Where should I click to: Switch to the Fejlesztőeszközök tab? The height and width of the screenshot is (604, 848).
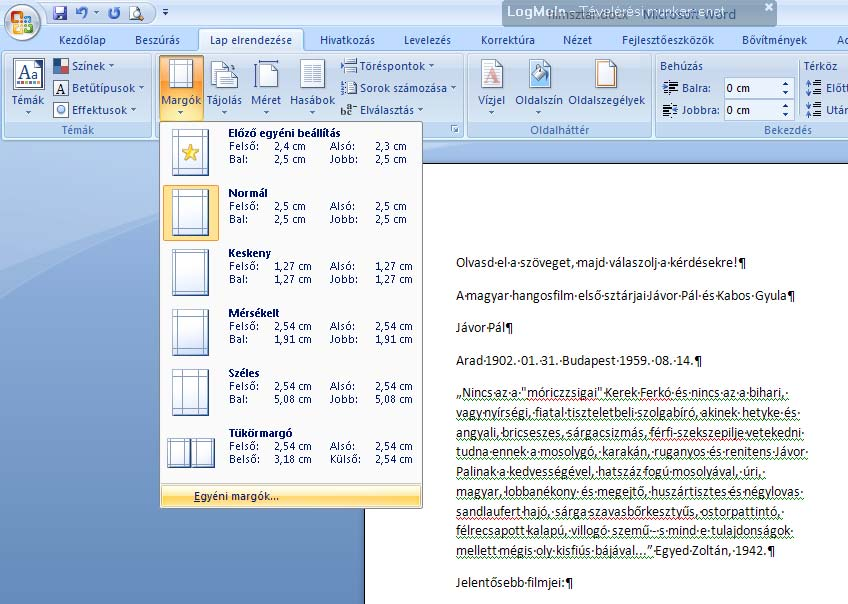pyautogui.click(x=668, y=40)
